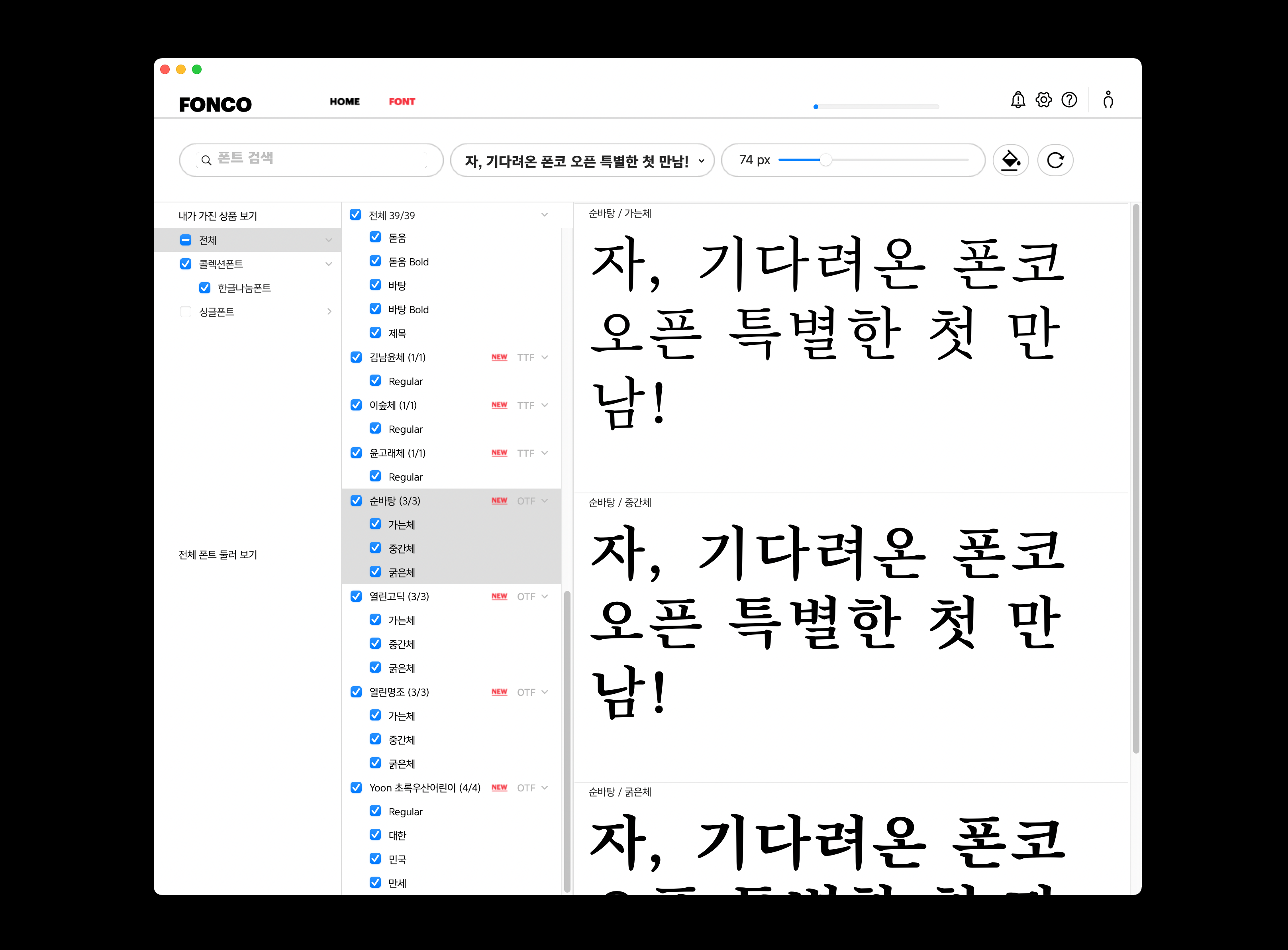
Task: Collapse the 순바탕 (3/3) font group
Action: click(x=544, y=501)
